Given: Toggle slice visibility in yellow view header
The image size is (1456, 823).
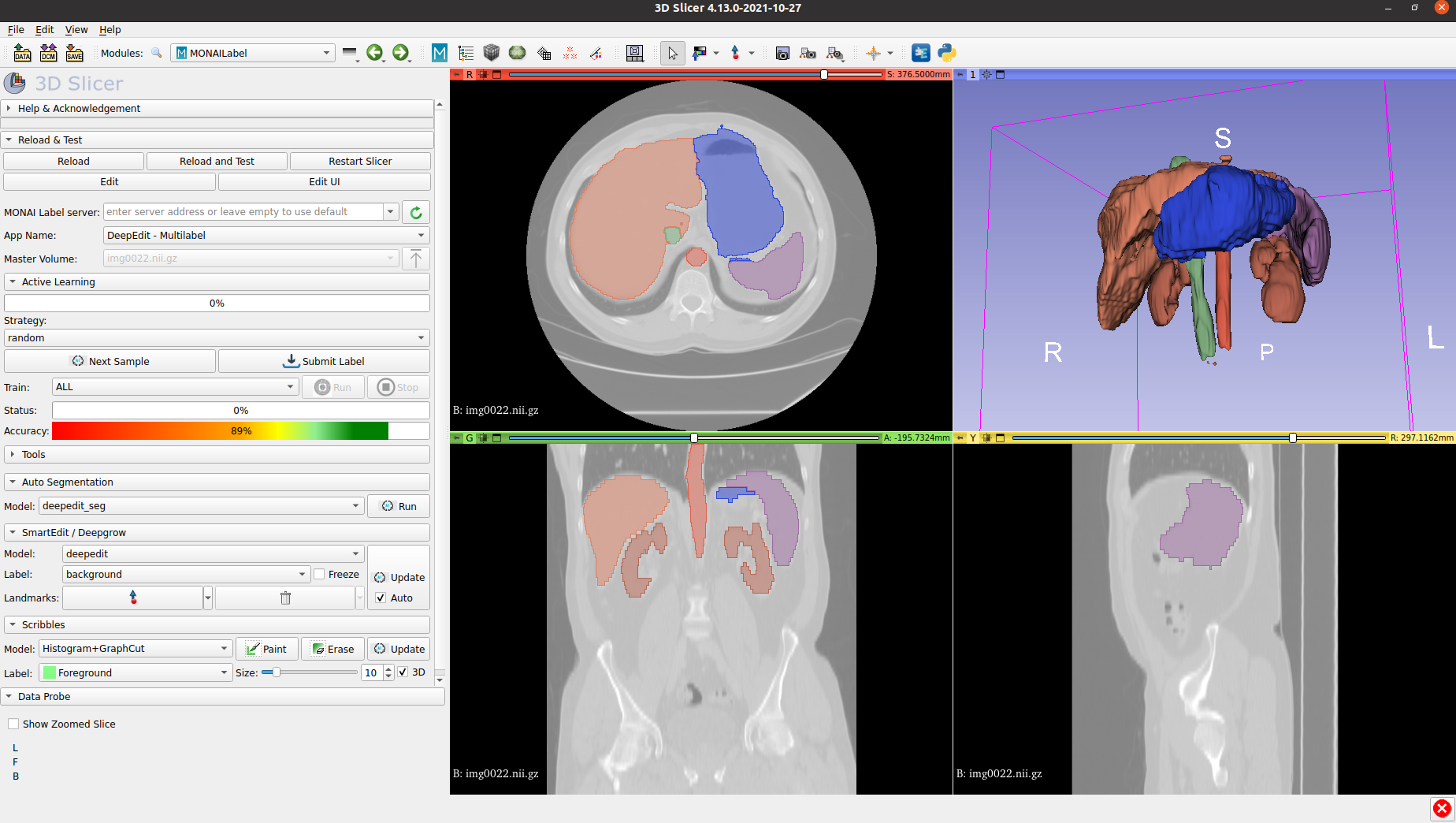Looking at the screenshot, I should click(x=986, y=438).
